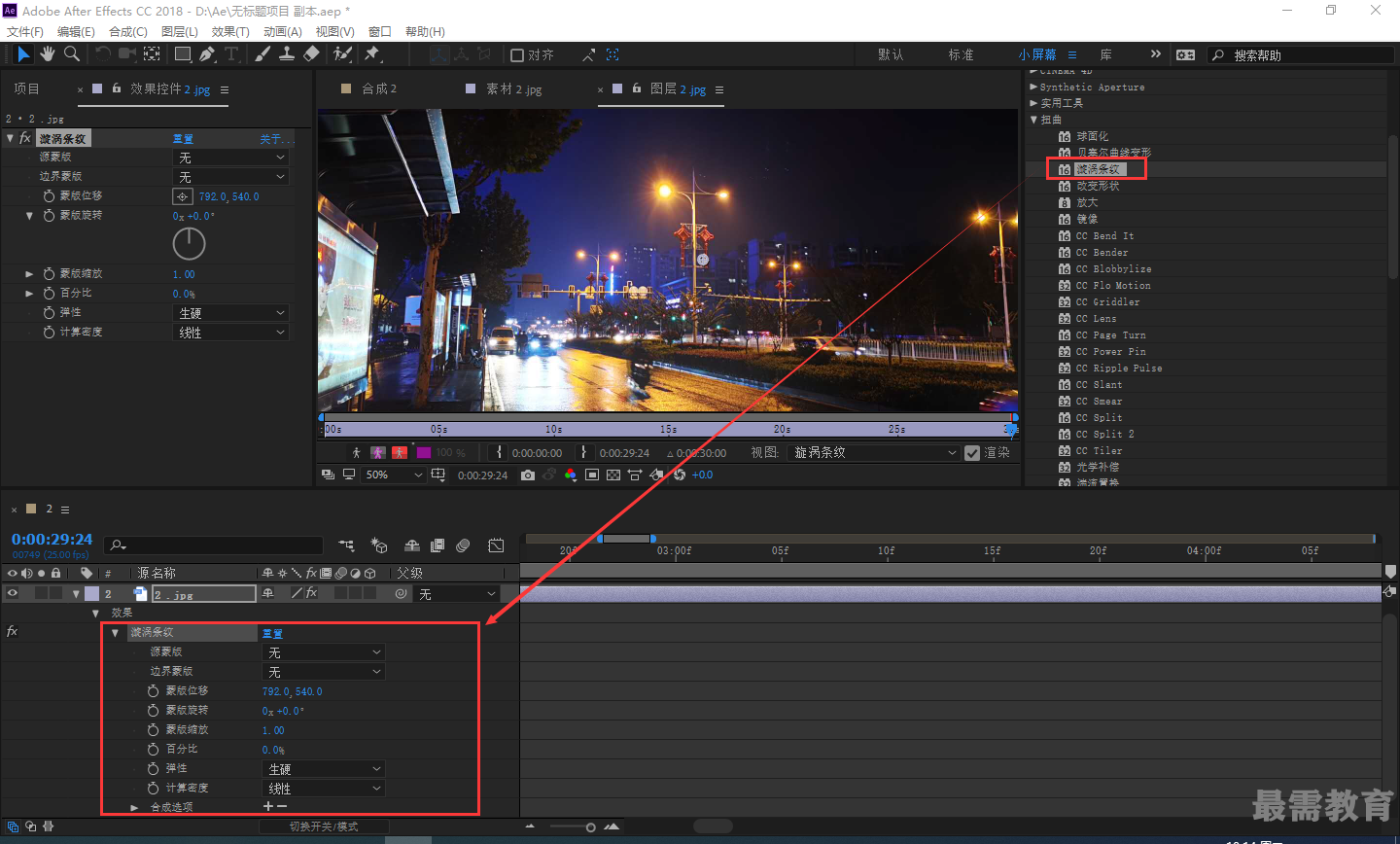Click the reset exposure icon
This screenshot has width=1400, height=844.
click(x=679, y=475)
